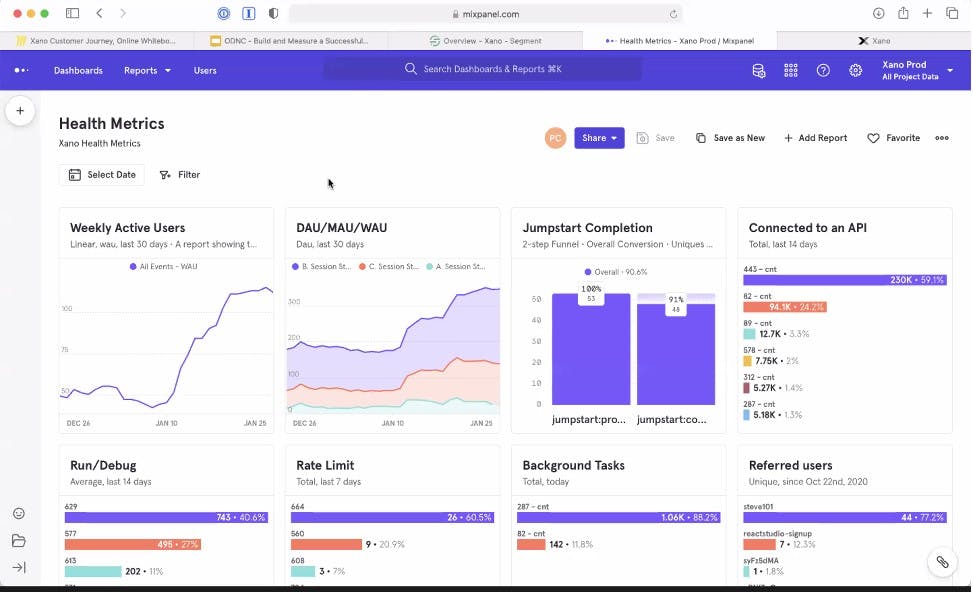Click the 1.06K bar in Background Tasks
Viewport: 973px width, 592px height.
point(619,518)
